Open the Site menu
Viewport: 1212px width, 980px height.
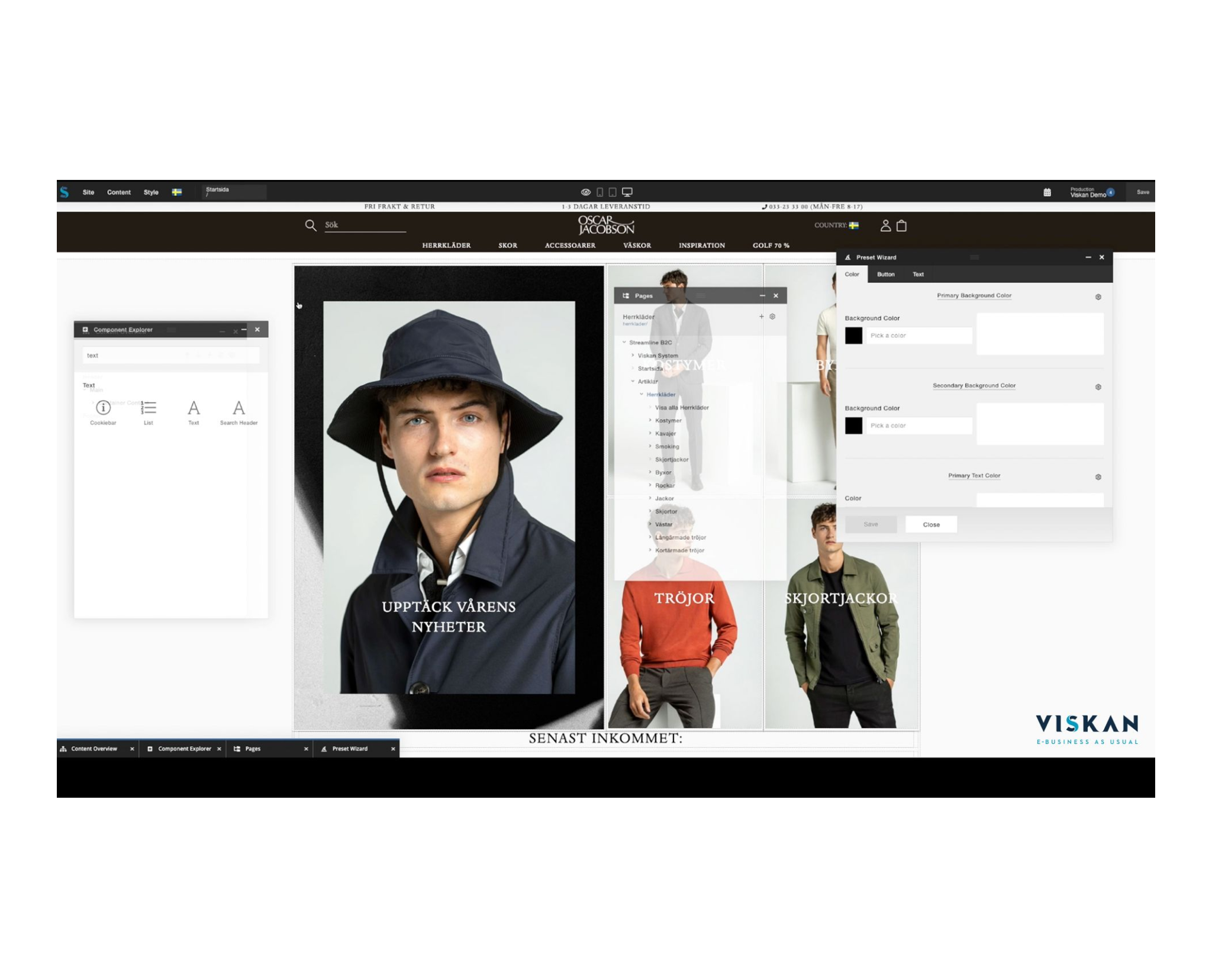88,192
